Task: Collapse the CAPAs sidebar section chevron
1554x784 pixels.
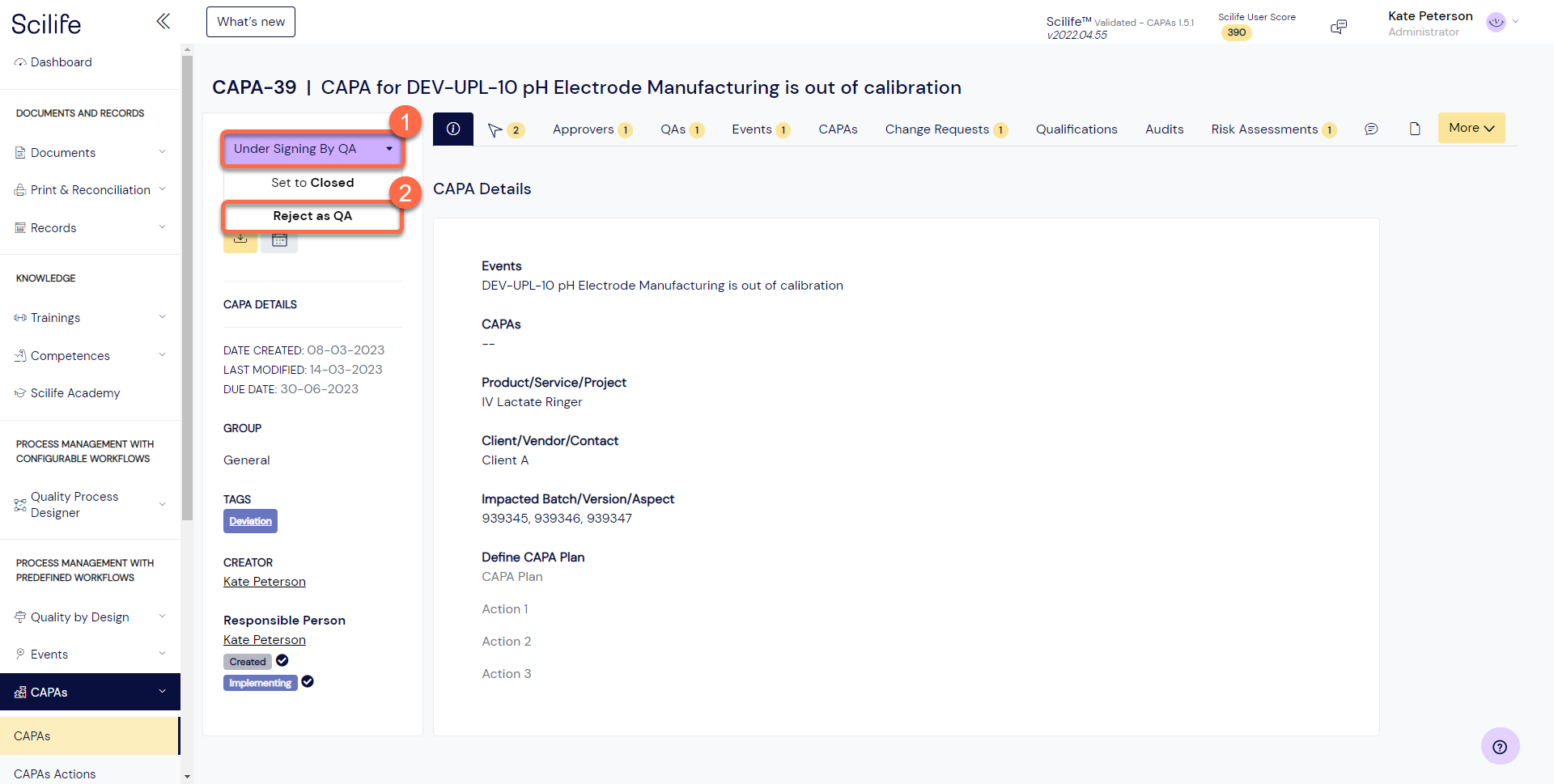Action: point(162,692)
